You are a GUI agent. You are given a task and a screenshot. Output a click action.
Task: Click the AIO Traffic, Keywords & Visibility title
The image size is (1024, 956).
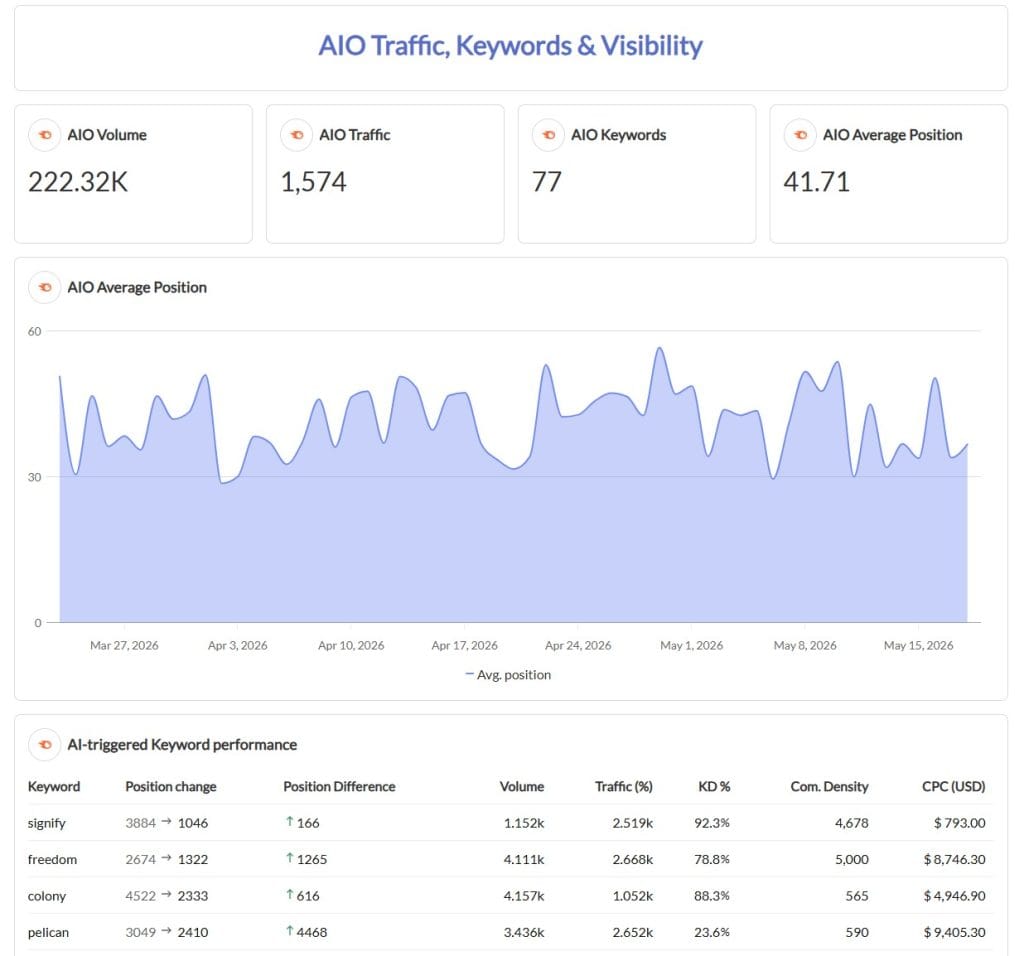click(x=511, y=46)
